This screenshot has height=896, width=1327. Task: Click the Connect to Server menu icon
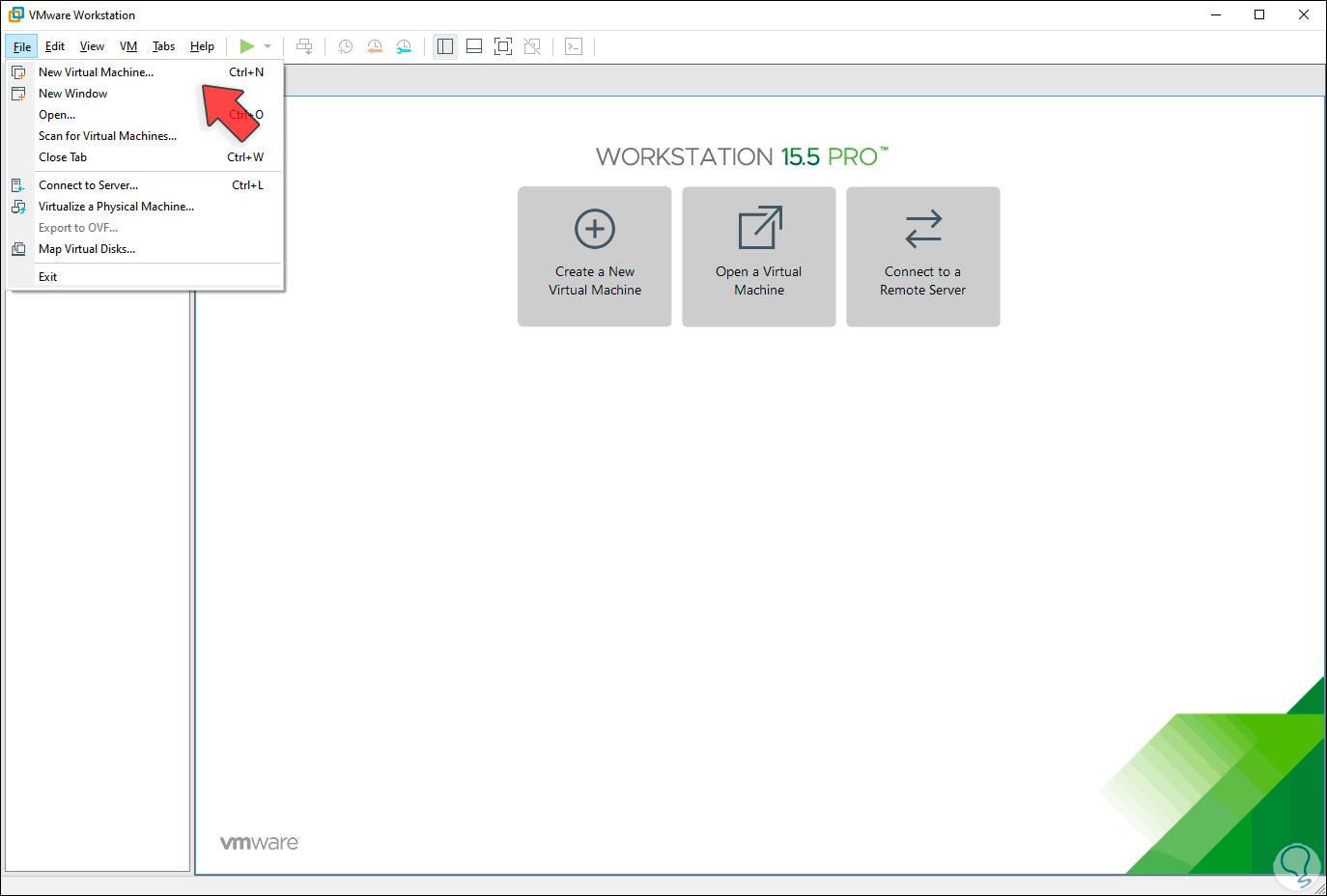coord(18,185)
